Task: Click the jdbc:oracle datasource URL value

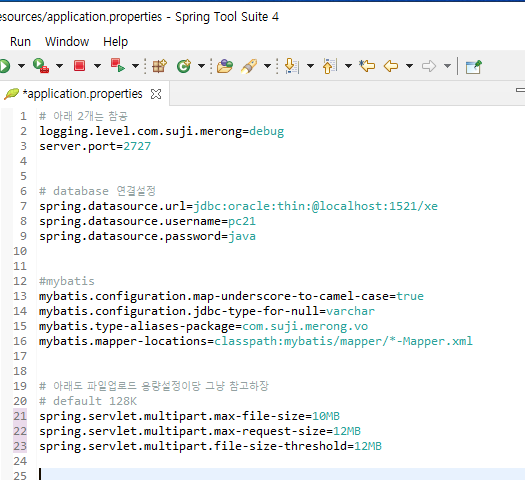Action: click(x=315, y=206)
